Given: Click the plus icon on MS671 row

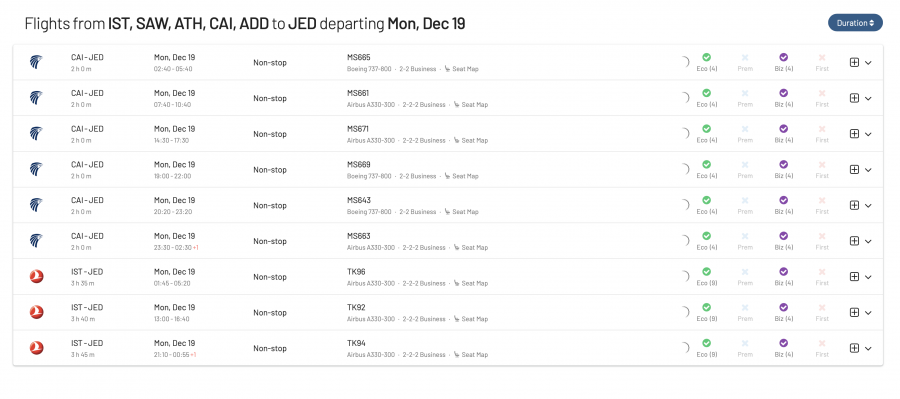Looking at the screenshot, I should (854, 134).
